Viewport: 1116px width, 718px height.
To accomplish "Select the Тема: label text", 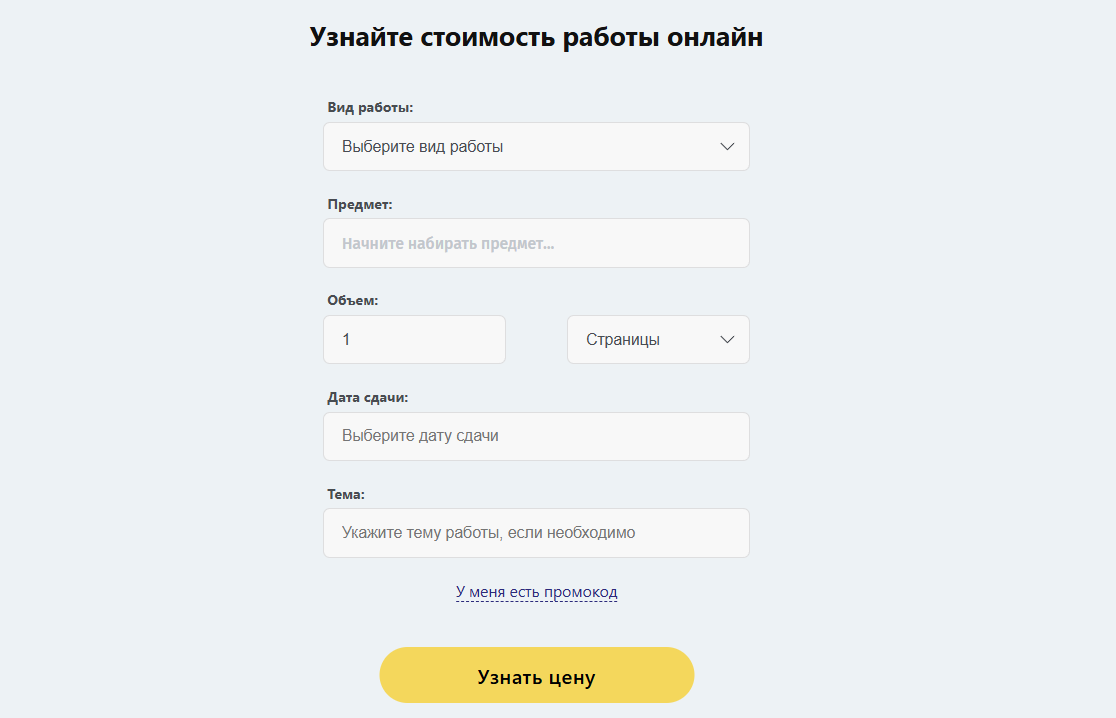I will point(346,495).
